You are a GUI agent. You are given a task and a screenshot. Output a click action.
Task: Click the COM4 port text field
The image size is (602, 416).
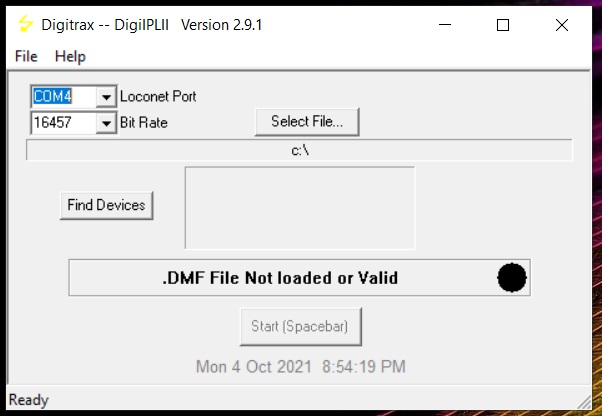(62, 97)
